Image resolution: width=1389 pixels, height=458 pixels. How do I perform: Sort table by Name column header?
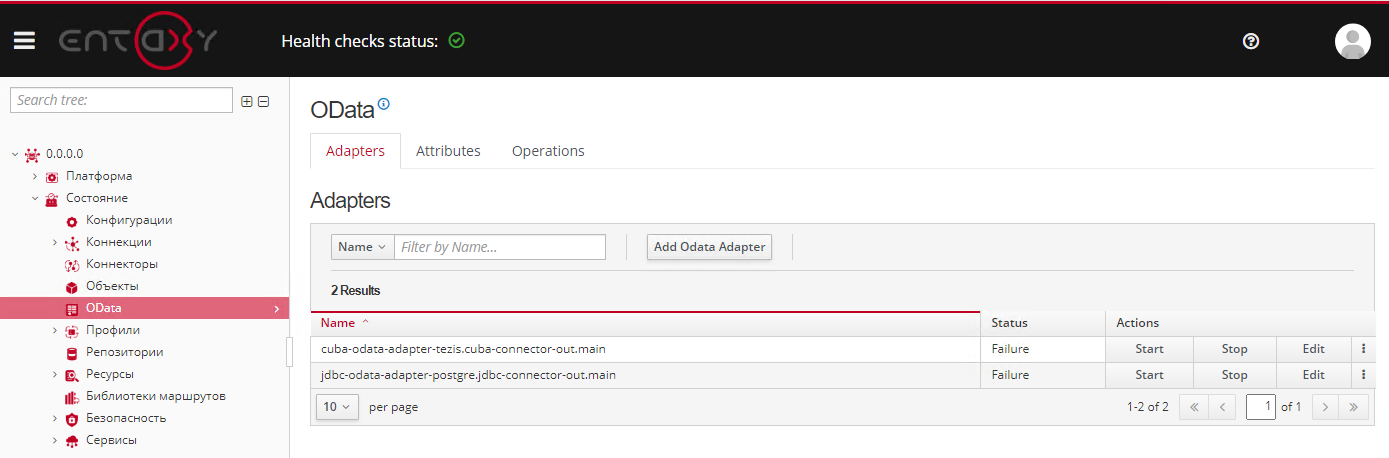click(645, 323)
